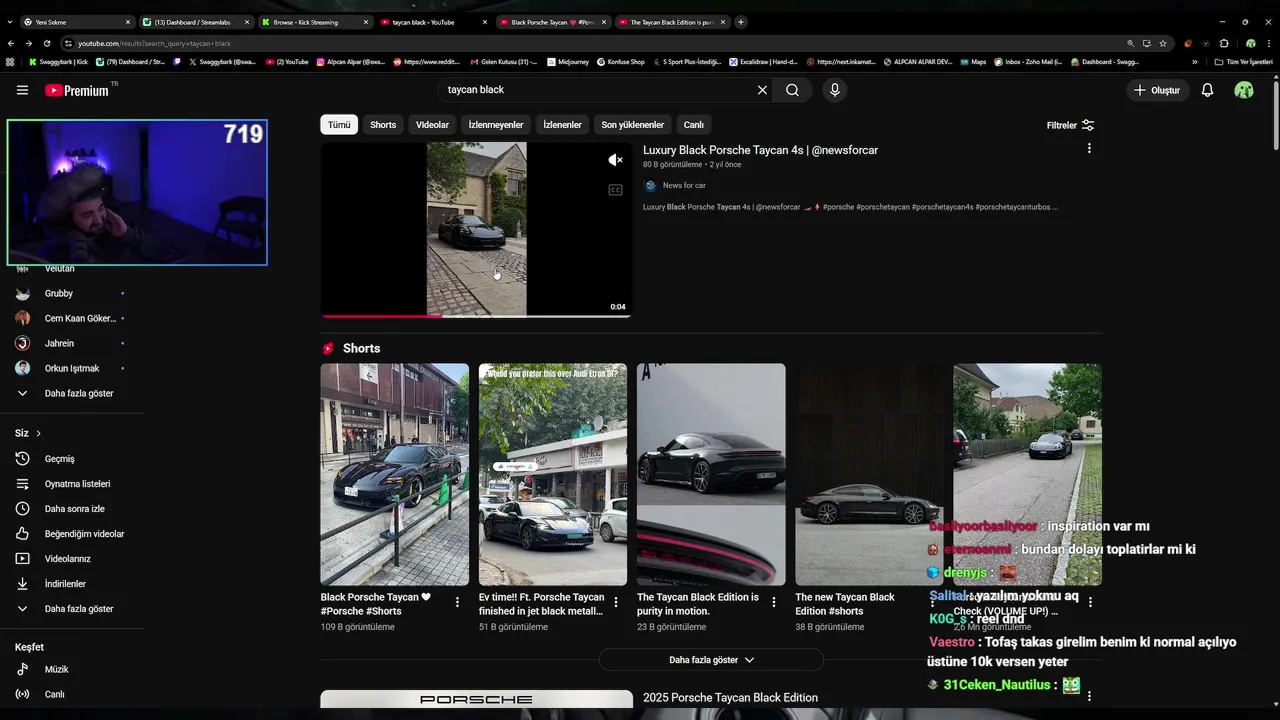Viewport: 1280px width, 720px height.
Task: Select the Videolar filter chip
Action: pyautogui.click(x=432, y=125)
